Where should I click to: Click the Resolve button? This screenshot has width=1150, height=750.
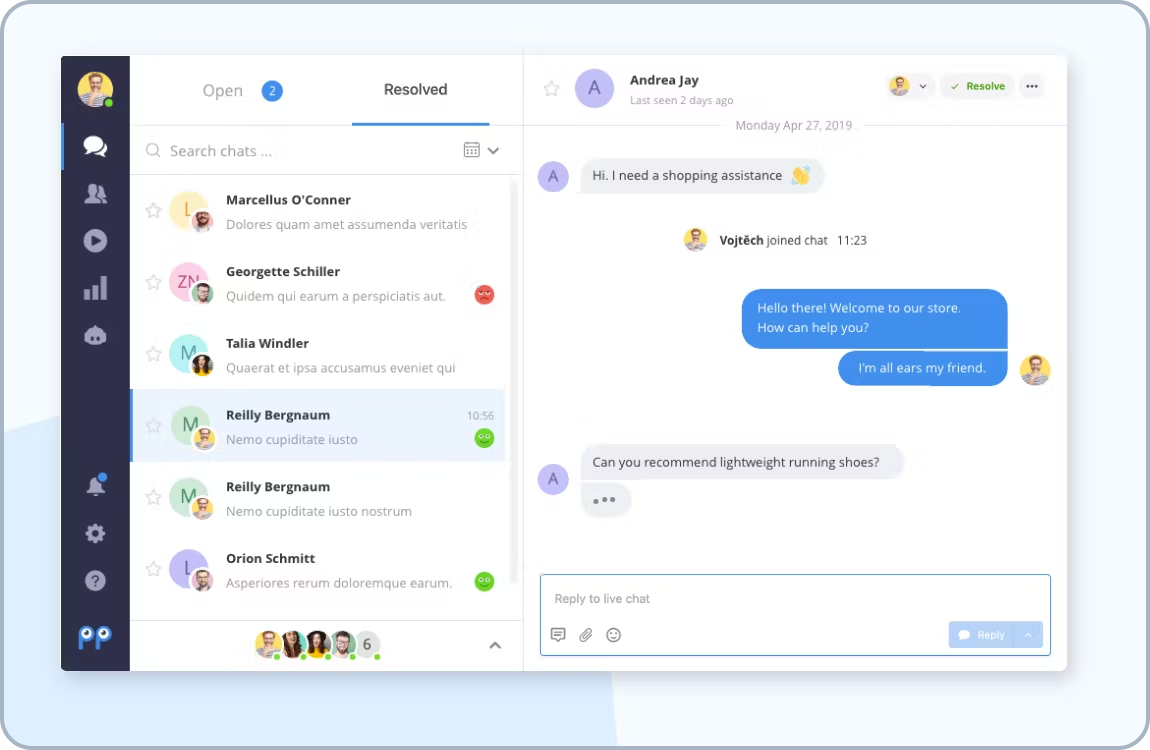tap(978, 86)
